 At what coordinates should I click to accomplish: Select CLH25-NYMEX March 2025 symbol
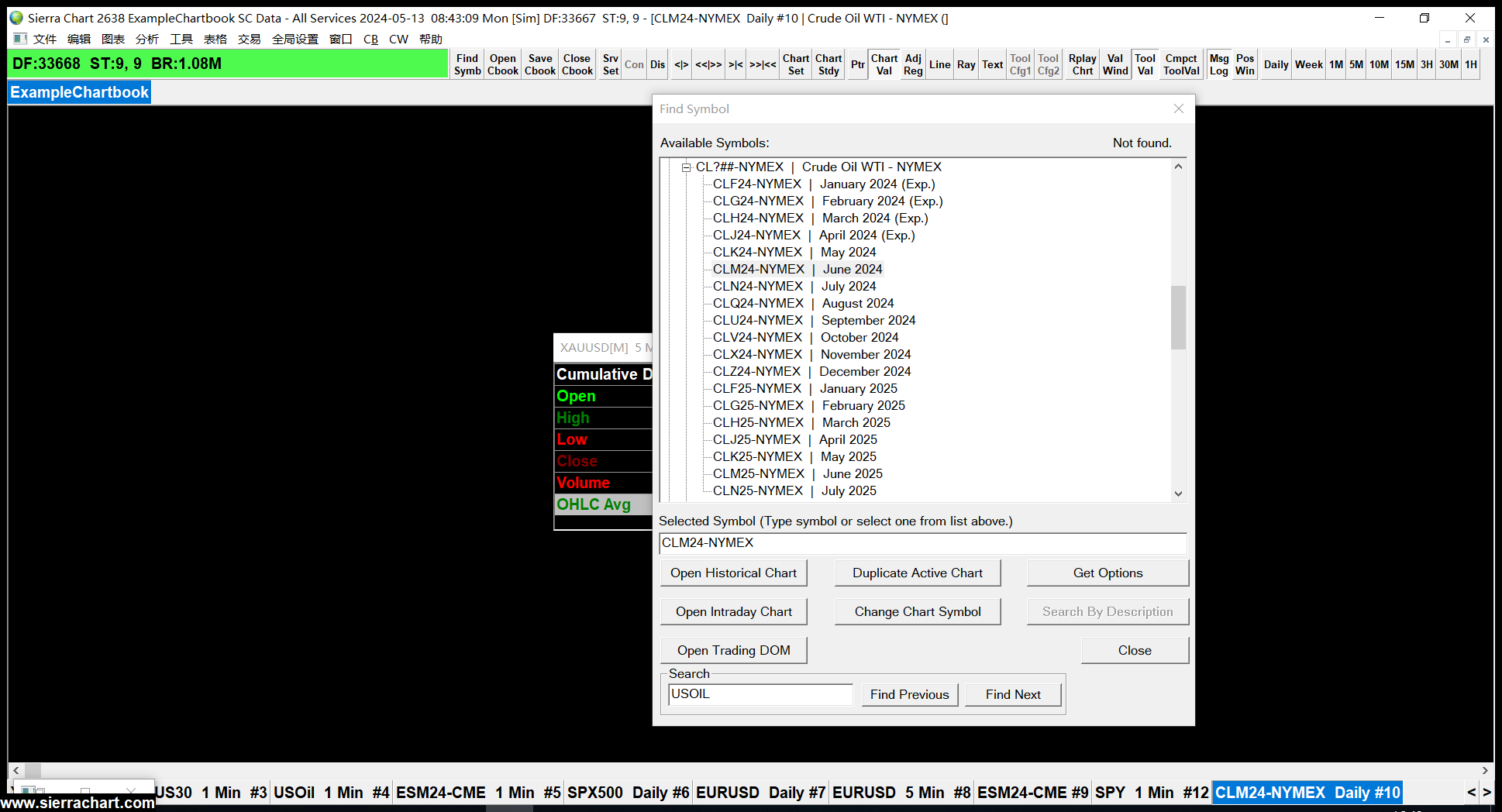click(x=801, y=423)
